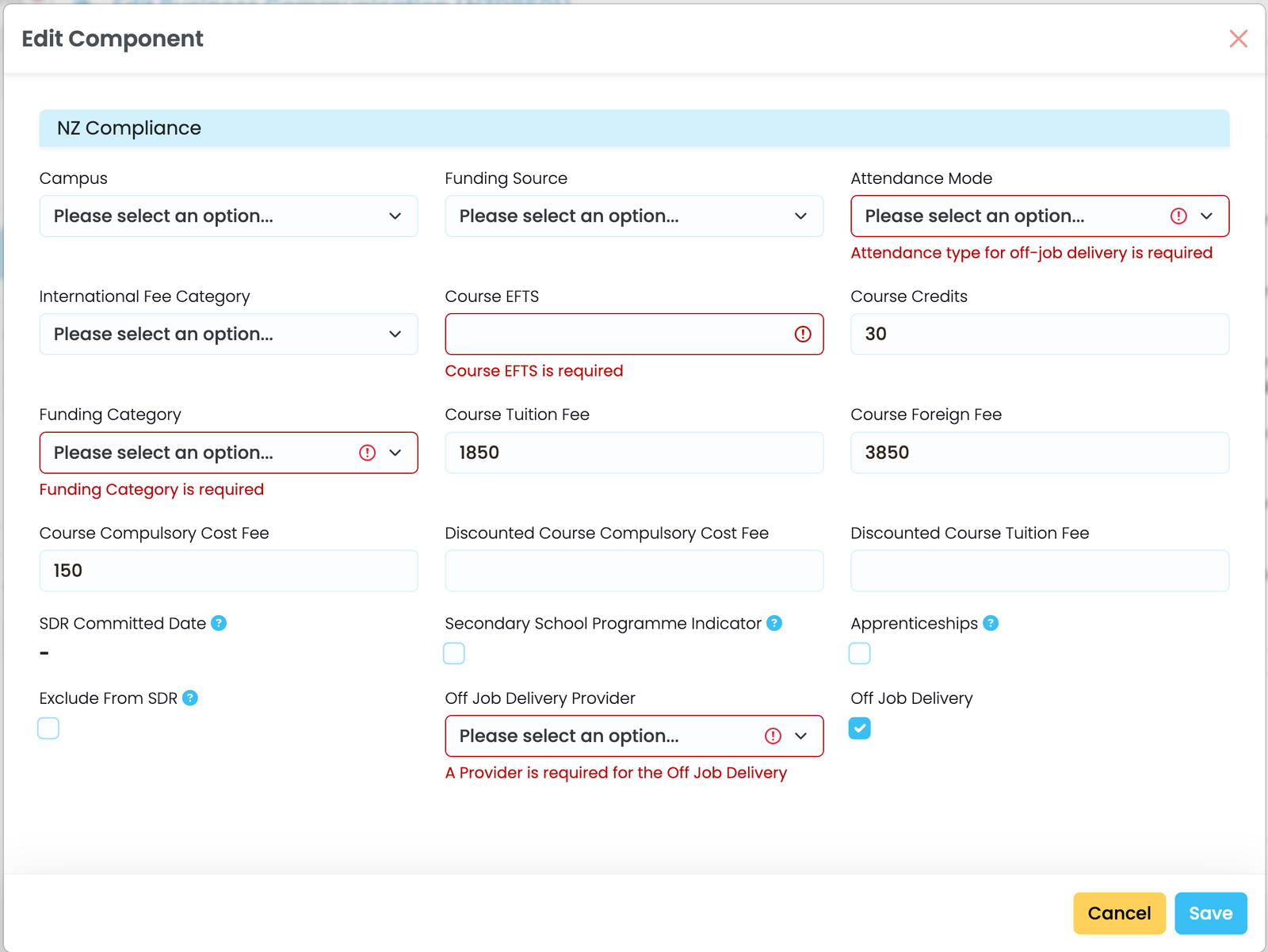This screenshot has width=1268, height=952.
Task: Click the Course Compulsory Cost Fee field
Action: click(228, 571)
